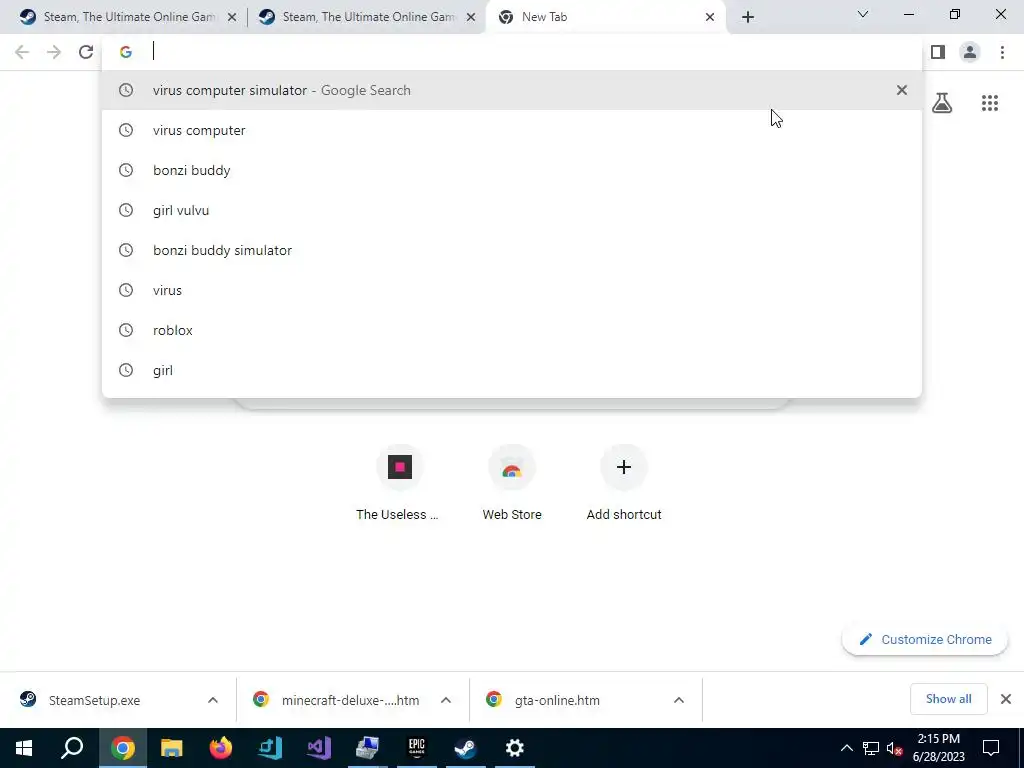Image resolution: width=1024 pixels, height=768 pixels.
Task: Open File Explorer from taskbar
Action: [x=172, y=748]
